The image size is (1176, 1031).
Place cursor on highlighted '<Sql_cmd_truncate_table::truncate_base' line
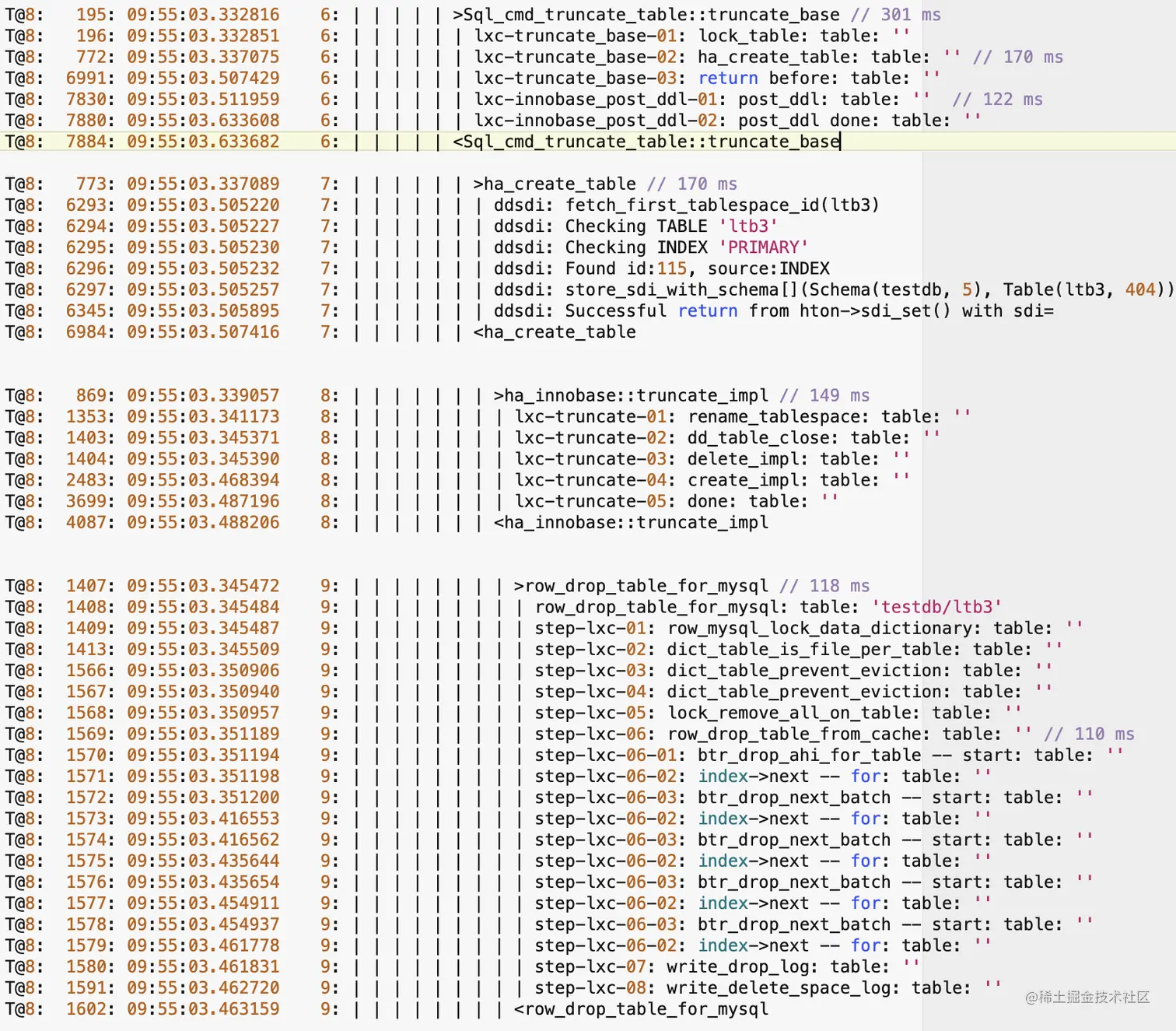588,142
